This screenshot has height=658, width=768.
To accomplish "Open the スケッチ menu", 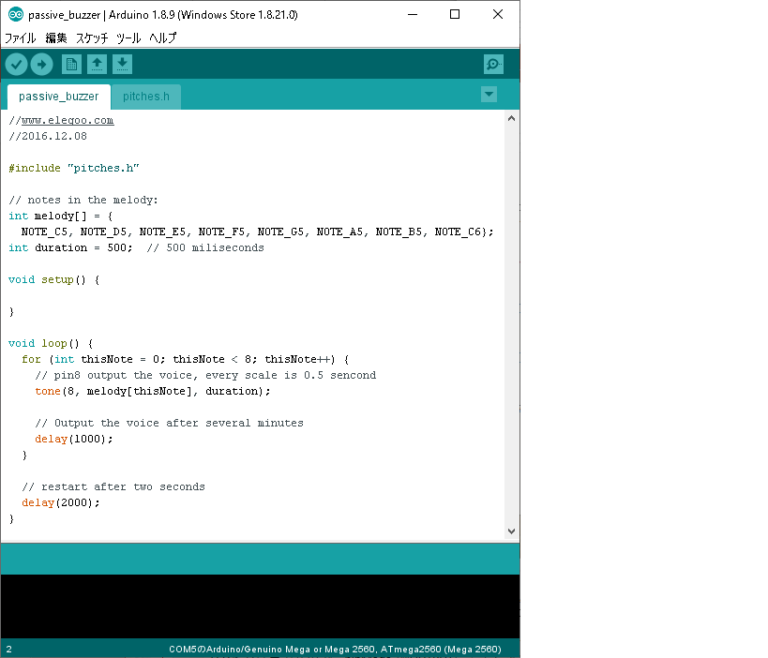I will (92, 38).
